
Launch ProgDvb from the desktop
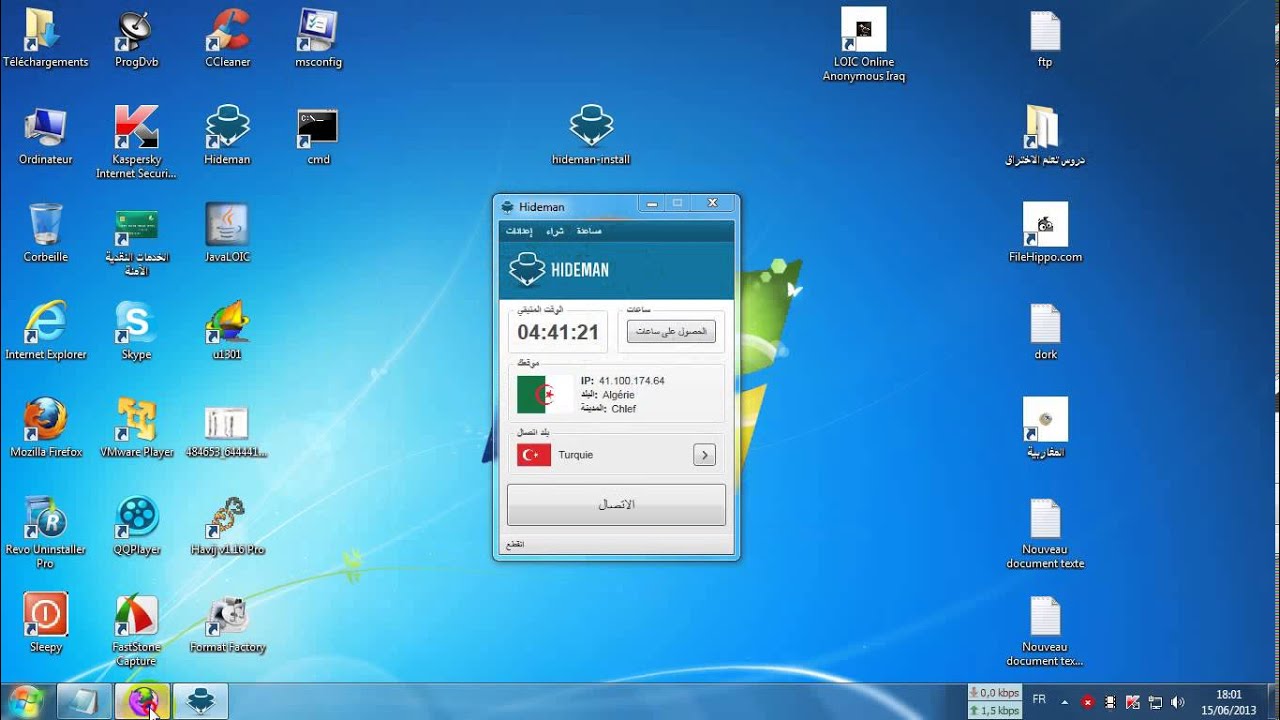coord(136,38)
